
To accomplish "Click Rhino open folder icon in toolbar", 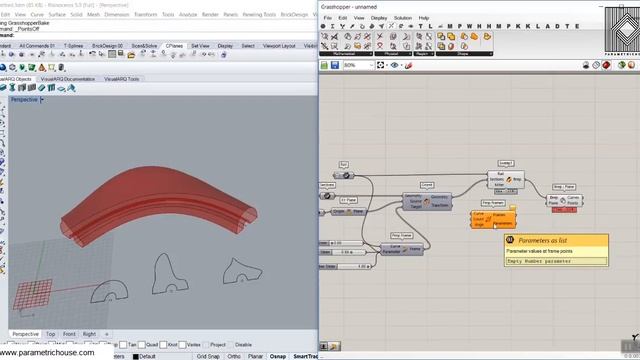I will (131, 55).
